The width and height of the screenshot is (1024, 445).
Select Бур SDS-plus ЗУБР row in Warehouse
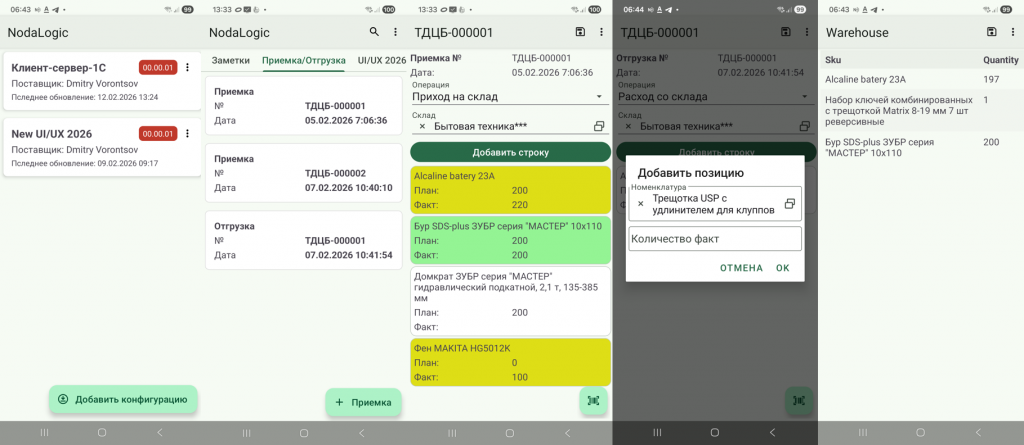coord(921,147)
